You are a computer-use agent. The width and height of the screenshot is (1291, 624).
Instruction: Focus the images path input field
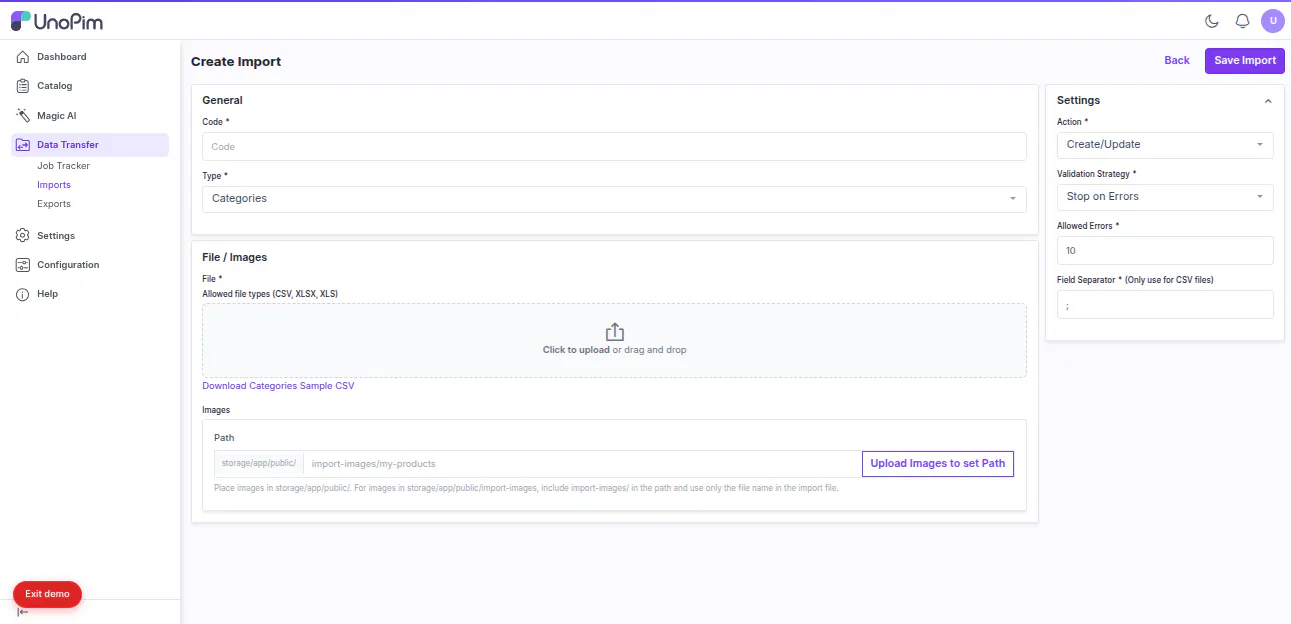(583, 464)
